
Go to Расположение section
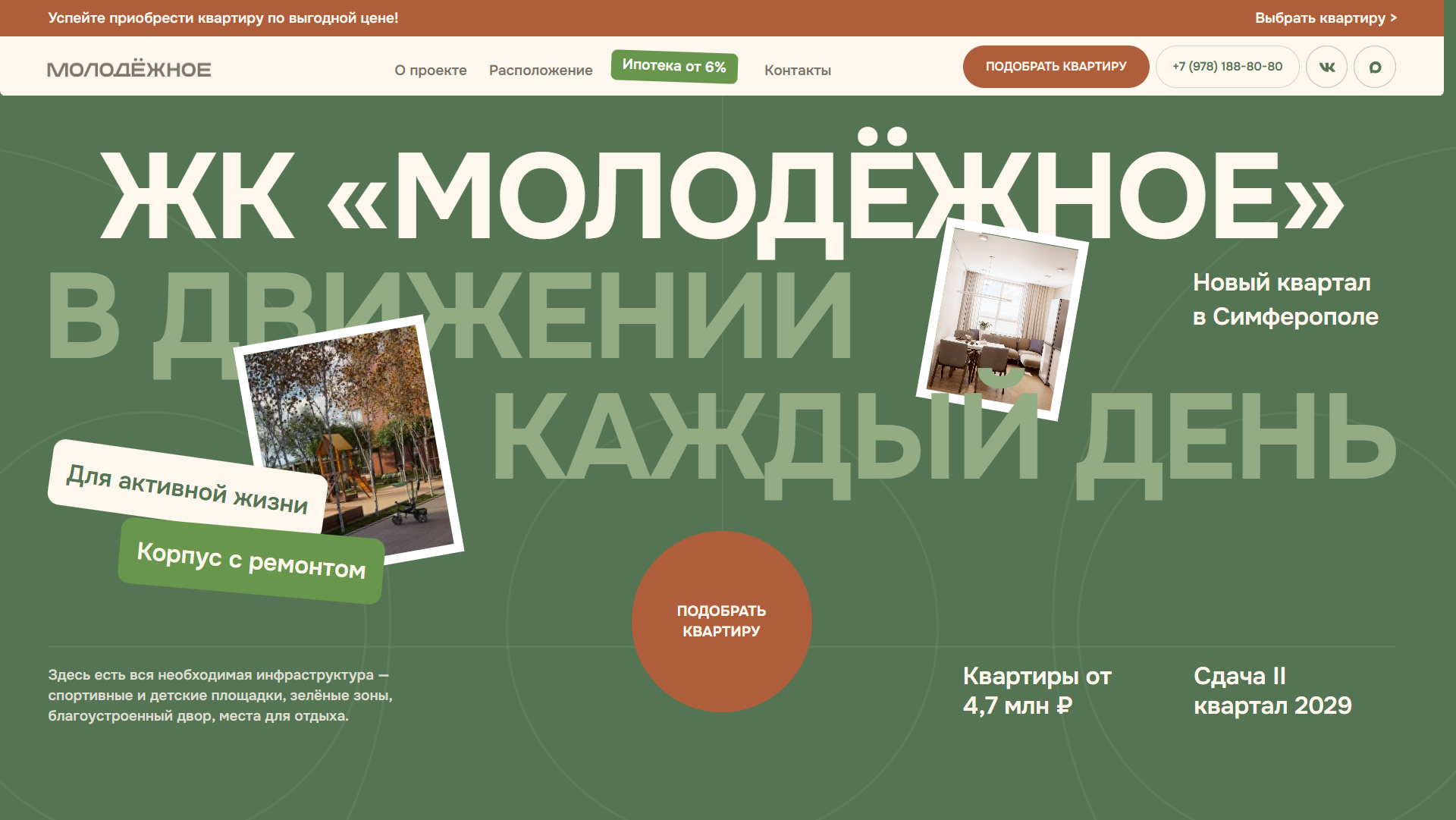click(540, 71)
